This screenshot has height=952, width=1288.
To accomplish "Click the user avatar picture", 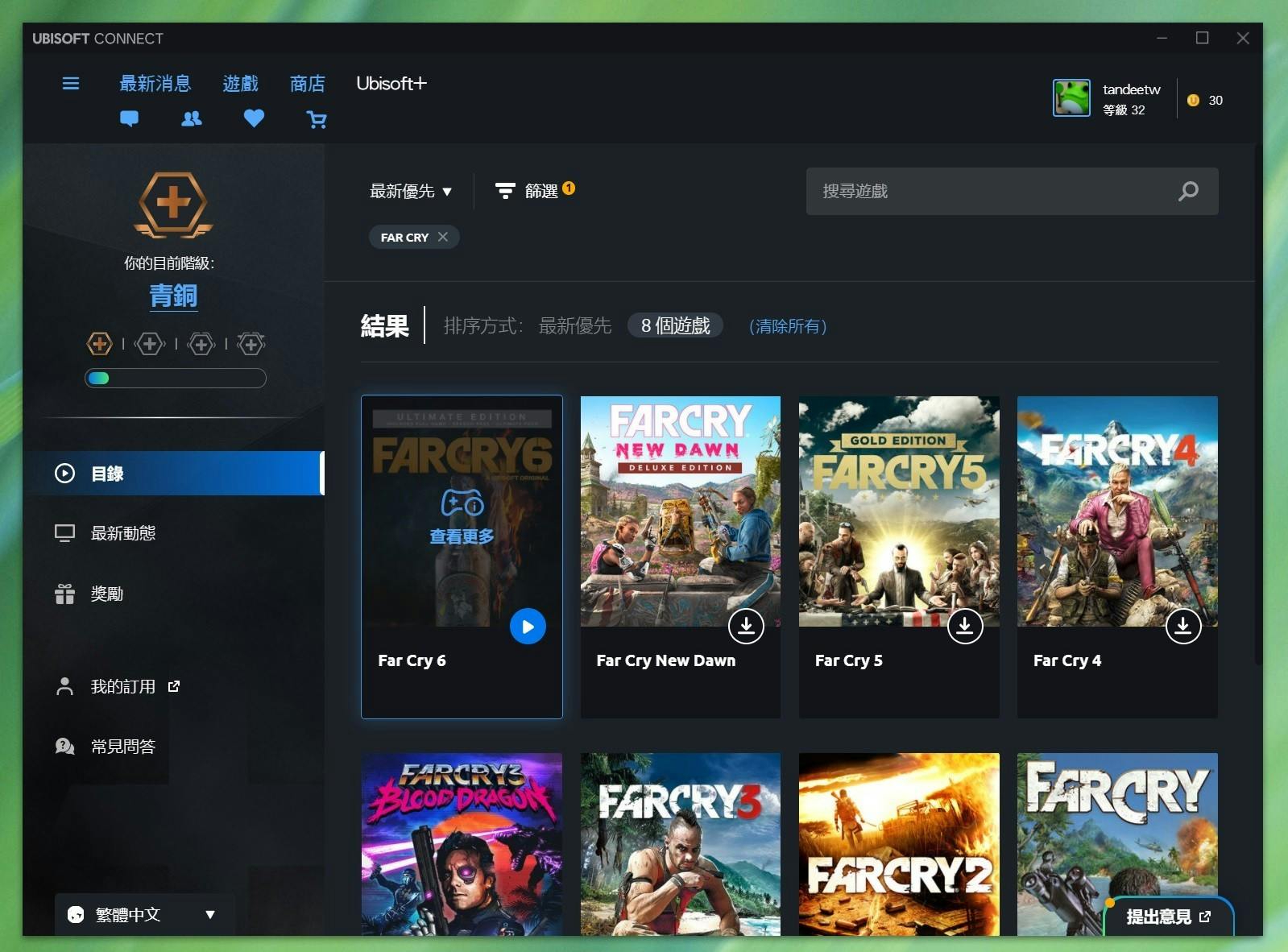I will [1071, 98].
